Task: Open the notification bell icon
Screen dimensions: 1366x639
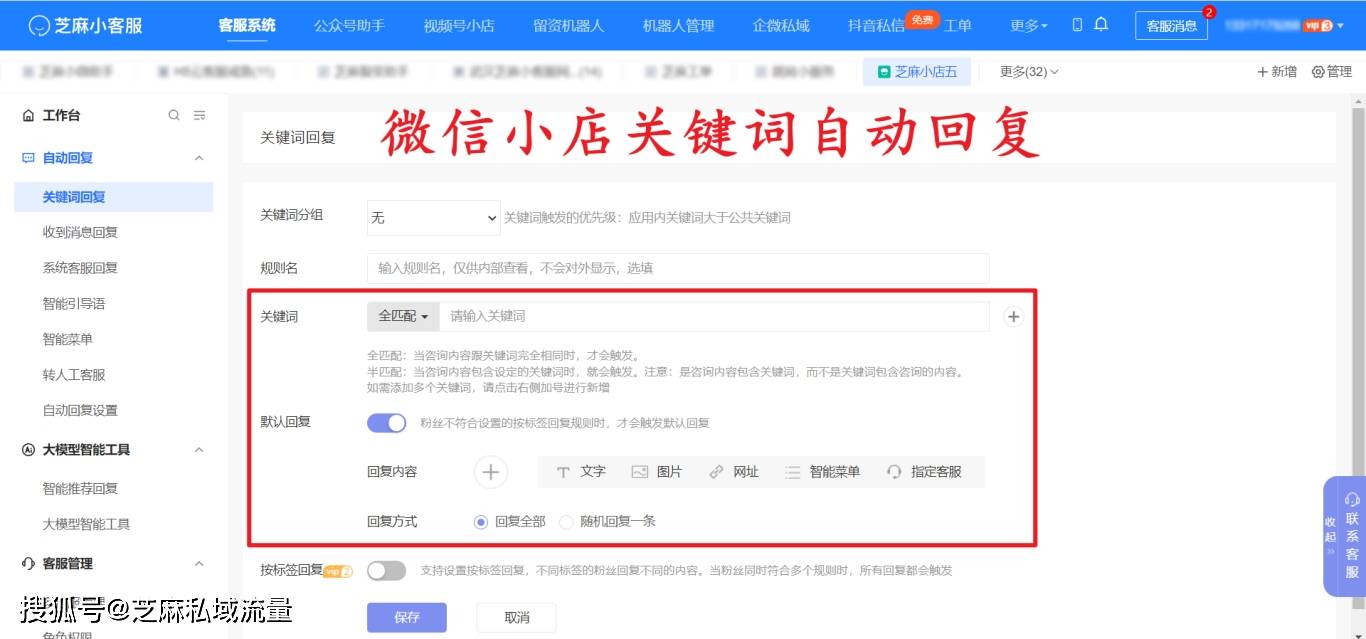Action: (1101, 25)
